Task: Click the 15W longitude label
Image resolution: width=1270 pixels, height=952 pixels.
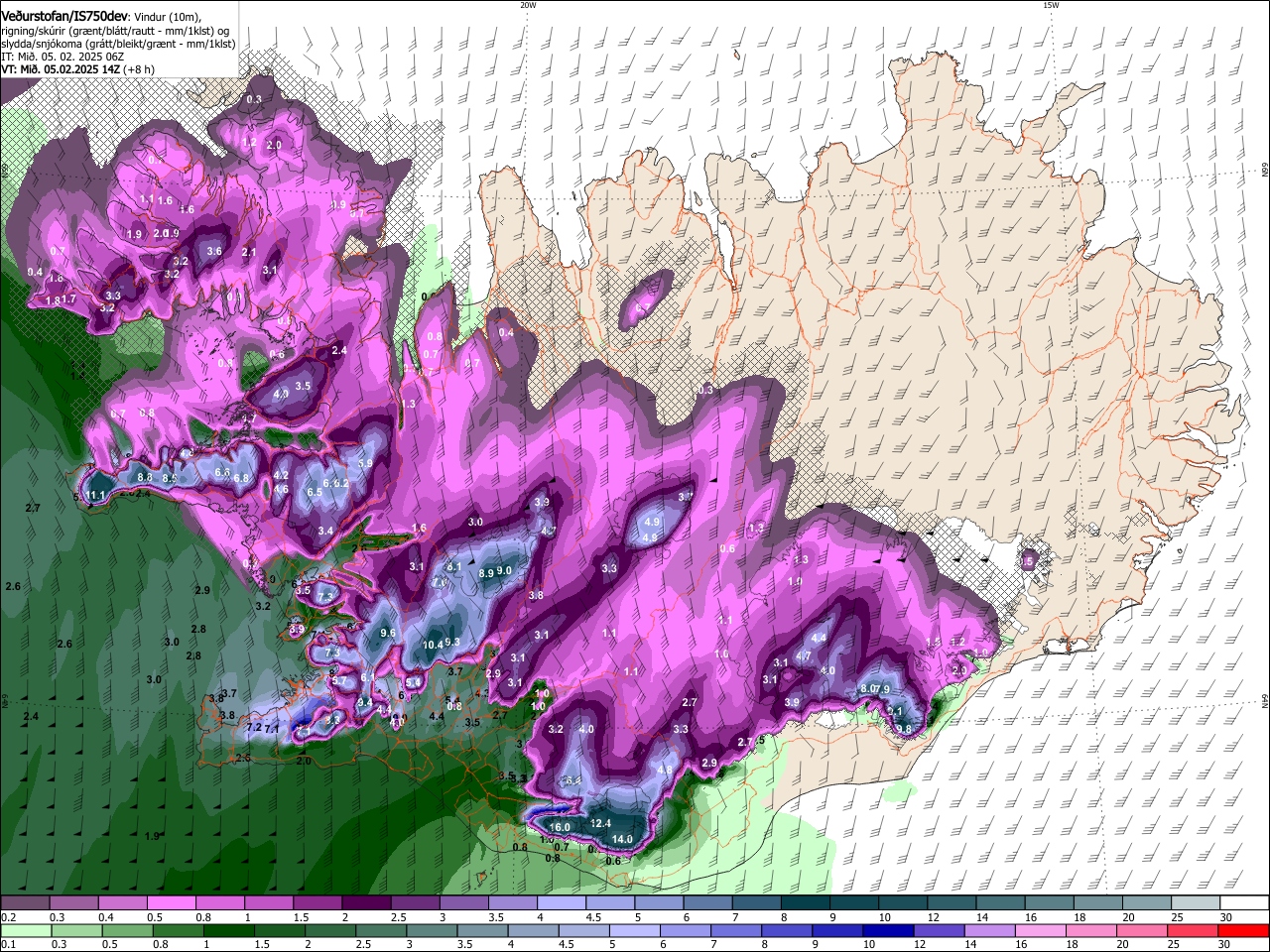Action: [1051, 5]
